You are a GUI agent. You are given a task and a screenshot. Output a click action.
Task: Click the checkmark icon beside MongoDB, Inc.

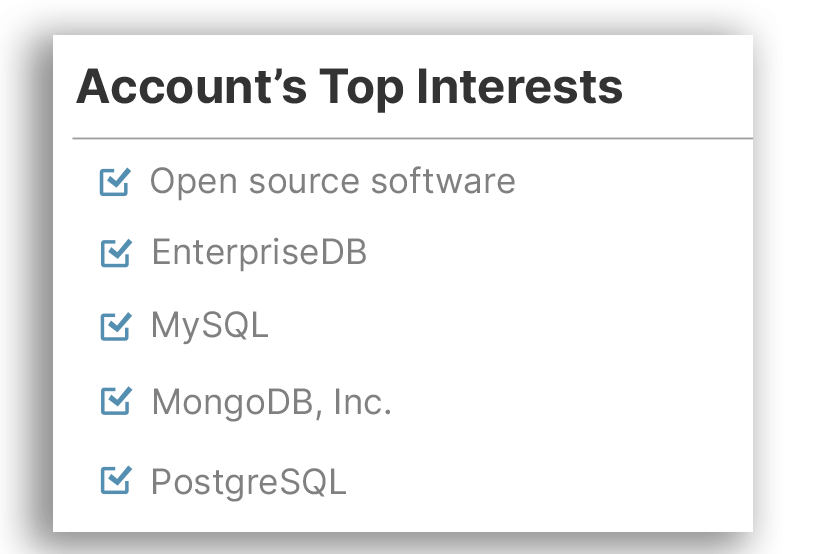116,401
